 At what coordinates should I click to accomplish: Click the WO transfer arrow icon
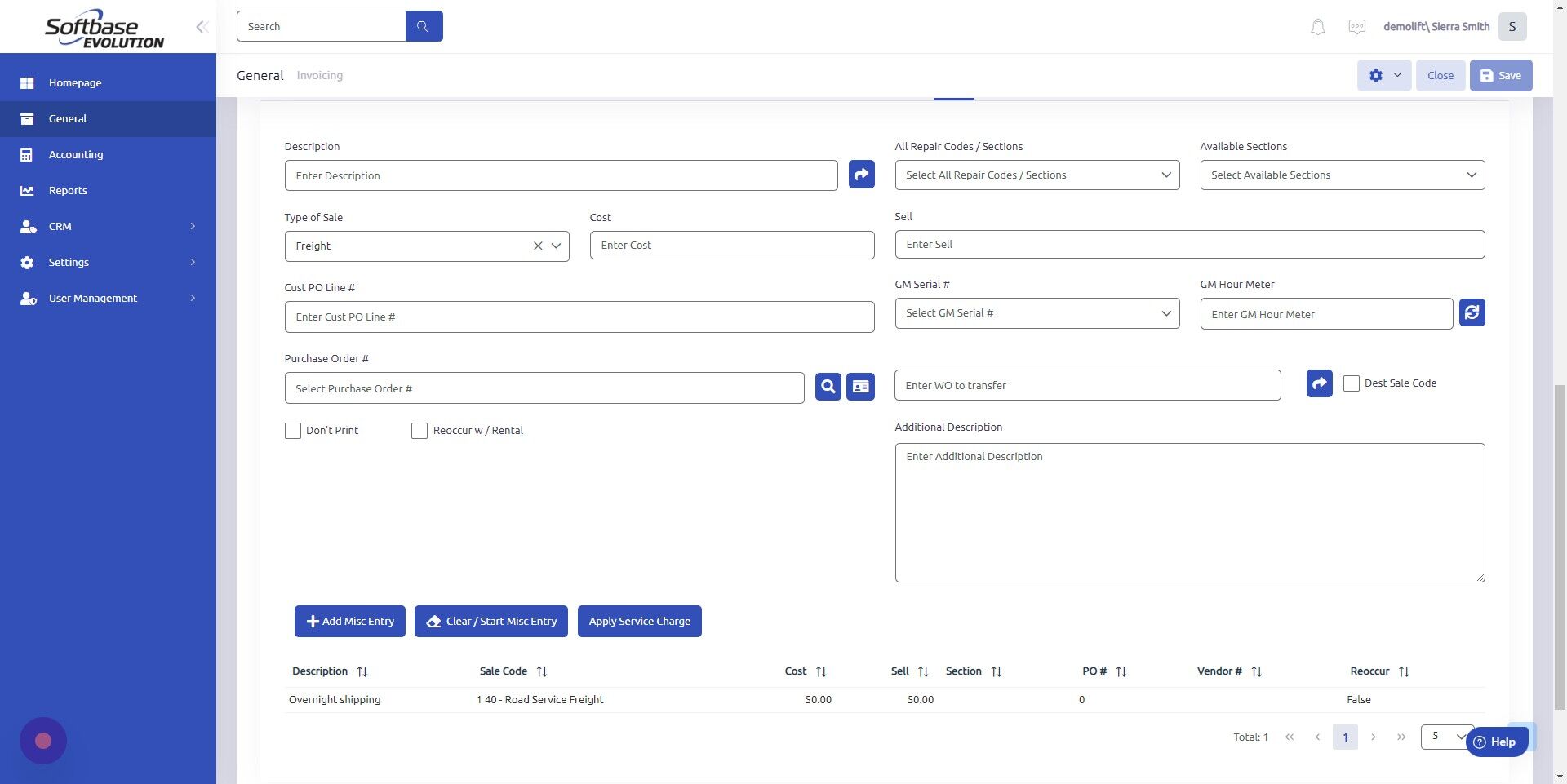coord(1319,383)
